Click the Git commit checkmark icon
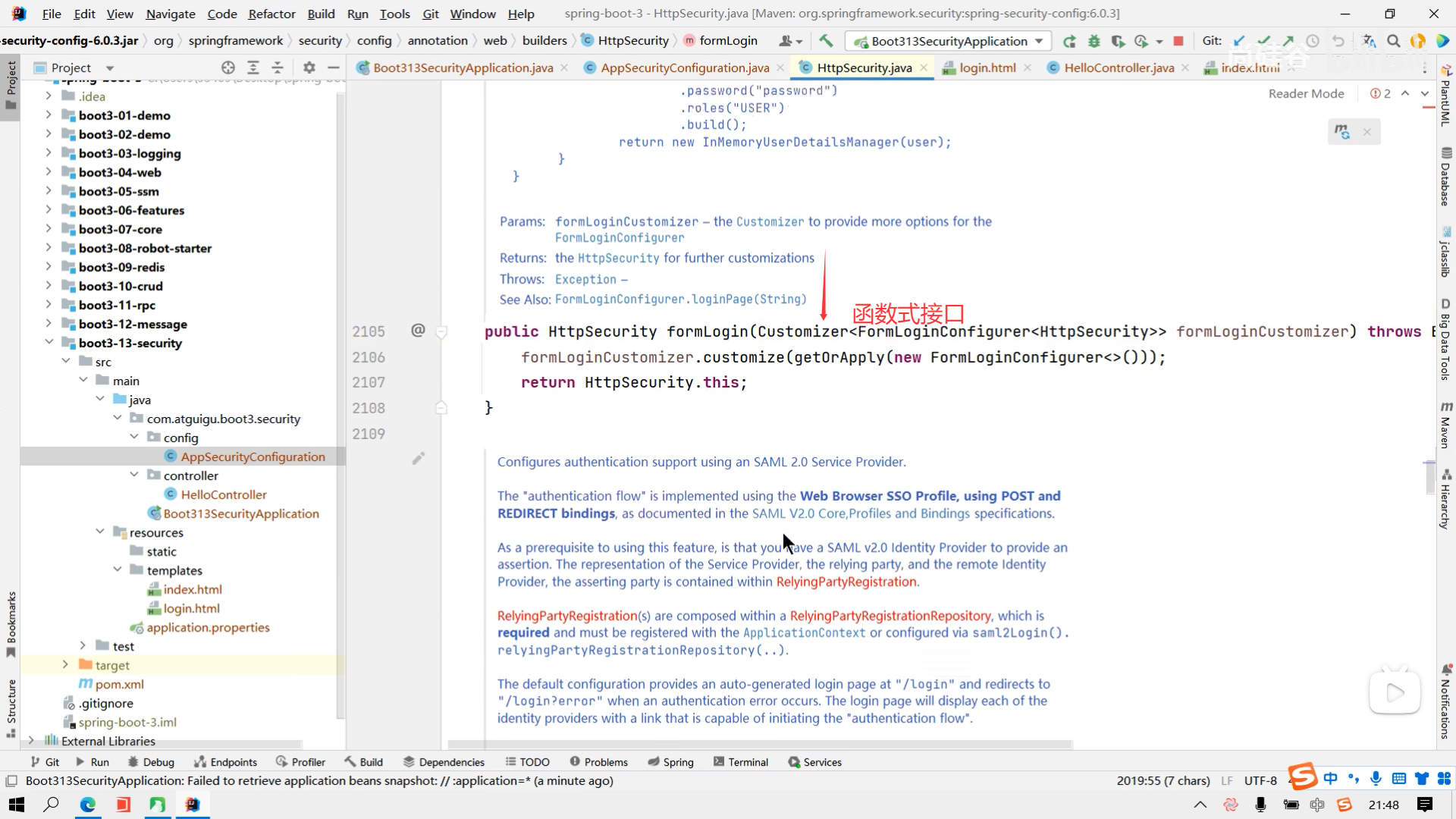 point(1263,41)
